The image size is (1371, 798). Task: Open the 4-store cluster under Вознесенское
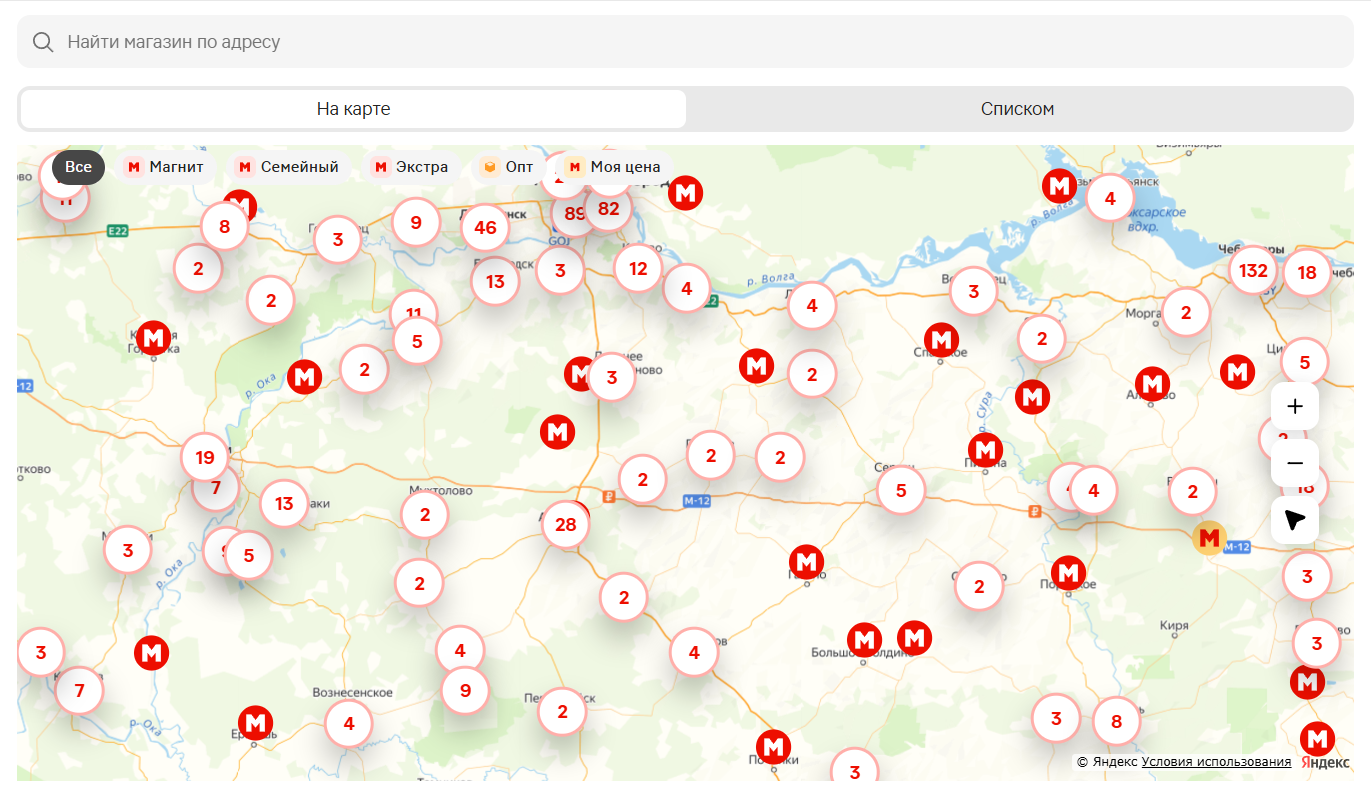click(348, 723)
